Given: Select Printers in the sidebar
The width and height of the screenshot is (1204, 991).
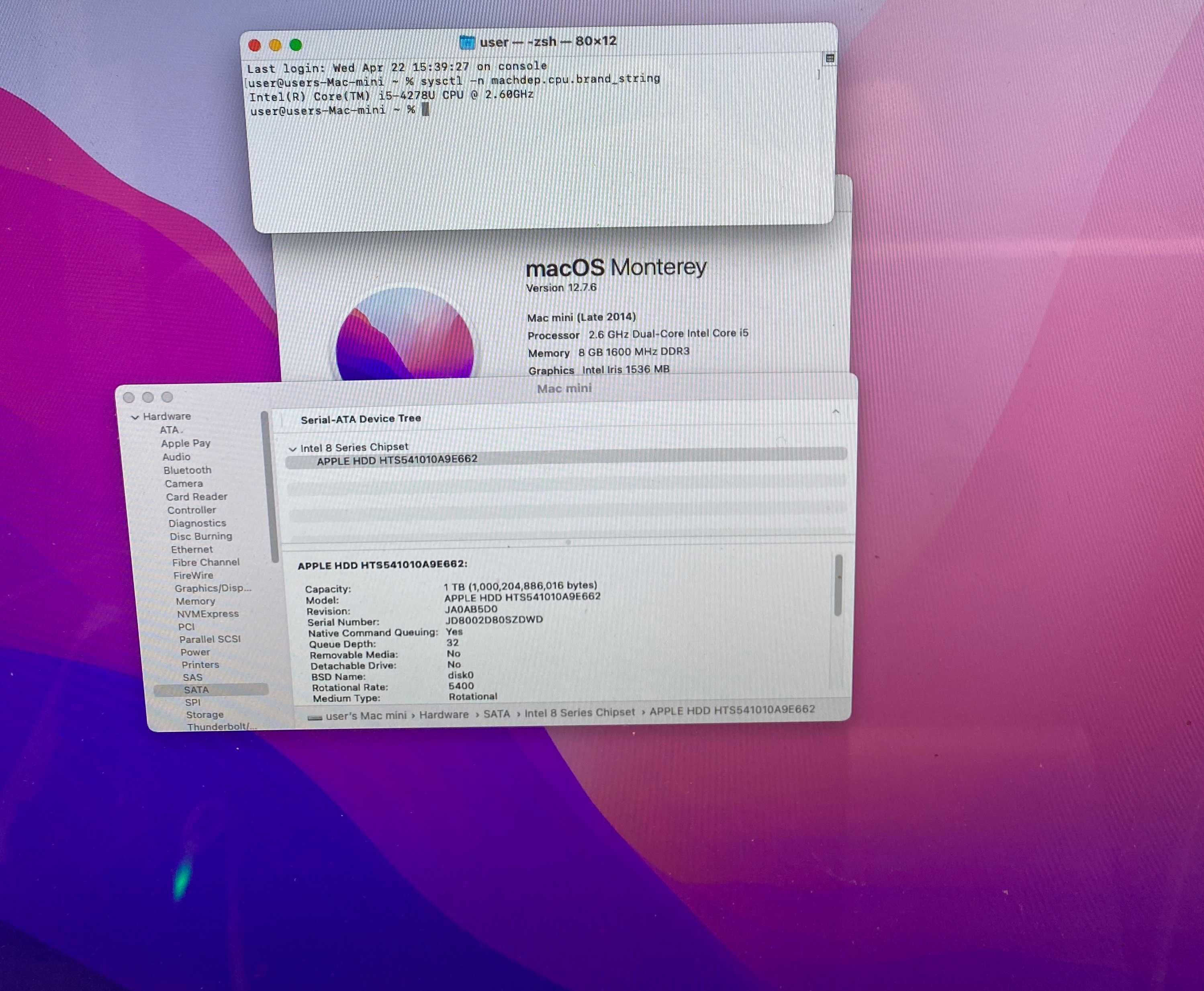Looking at the screenshot, I should [200, 664].
